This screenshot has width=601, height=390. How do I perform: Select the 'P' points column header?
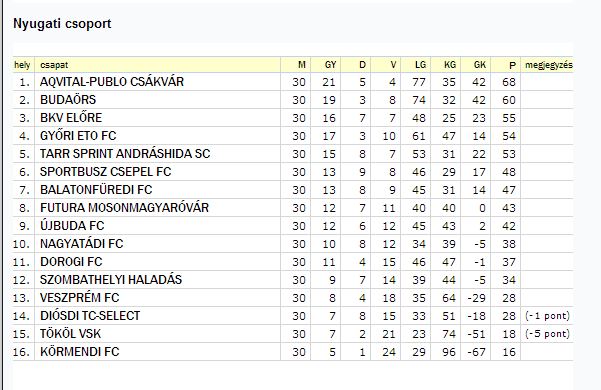pyautogui.click(x=512, y=65)
